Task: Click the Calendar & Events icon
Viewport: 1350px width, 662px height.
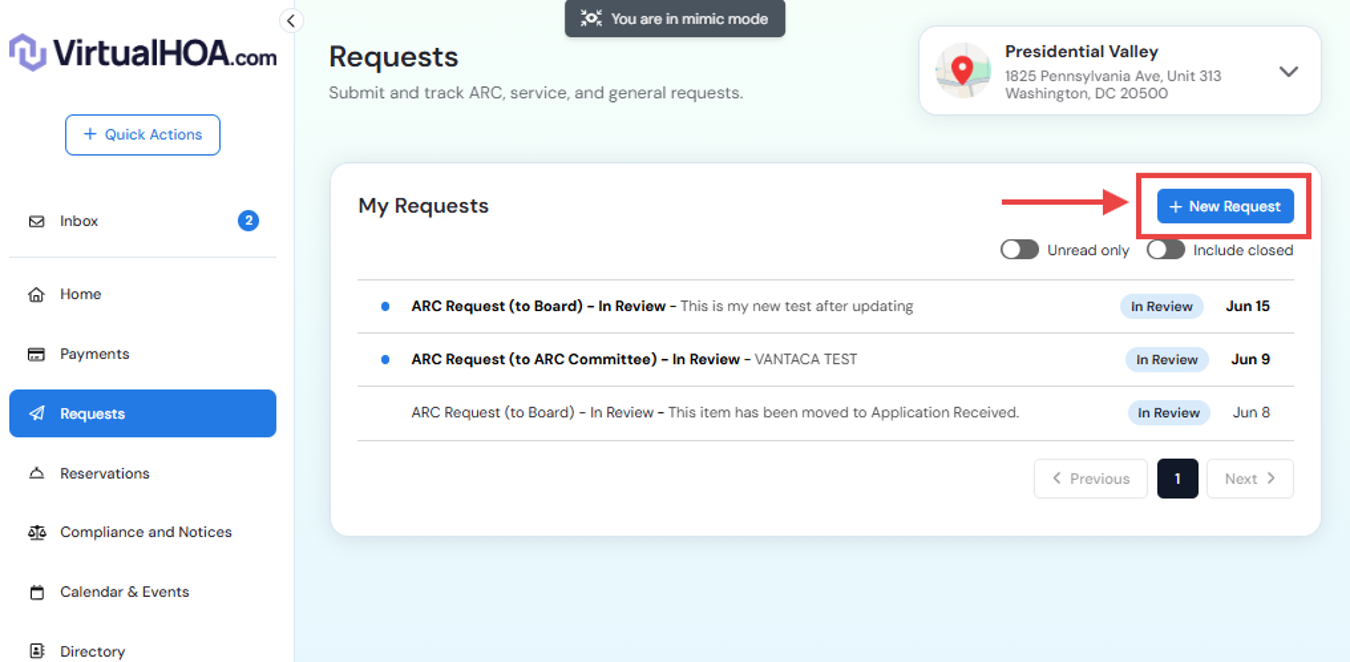Action: (37, 592)
